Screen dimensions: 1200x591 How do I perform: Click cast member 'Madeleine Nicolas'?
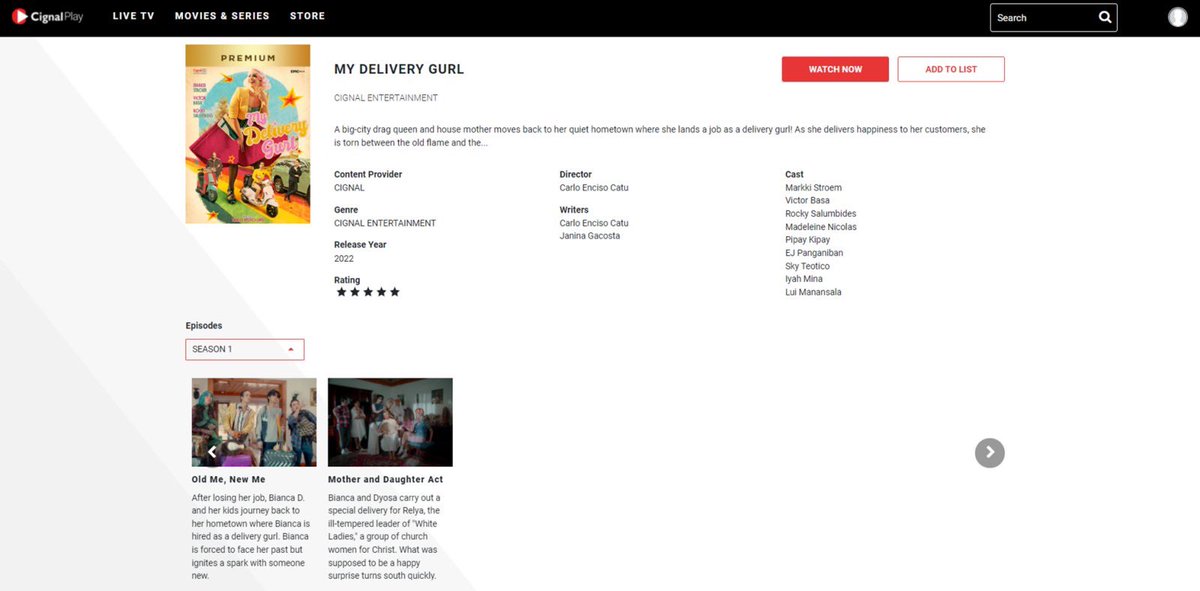[821, 227]
